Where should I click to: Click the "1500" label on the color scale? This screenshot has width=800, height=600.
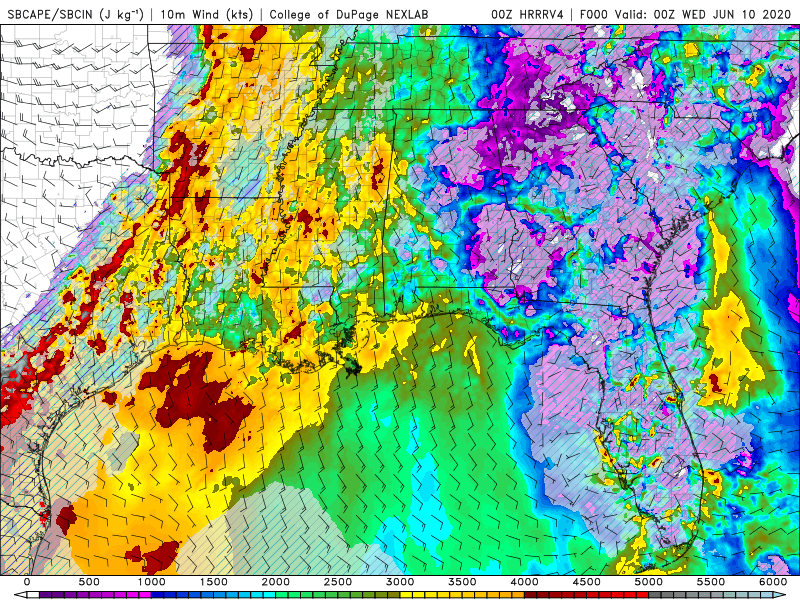tap(214, 582)
